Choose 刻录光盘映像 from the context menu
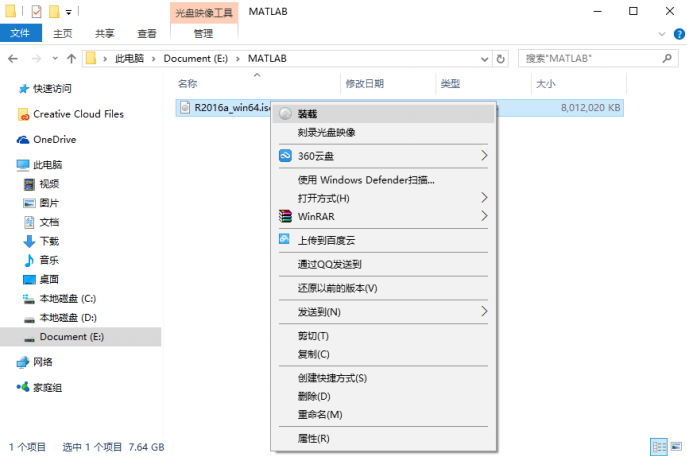This screenshot has height=456, width=687. (326, 132)
